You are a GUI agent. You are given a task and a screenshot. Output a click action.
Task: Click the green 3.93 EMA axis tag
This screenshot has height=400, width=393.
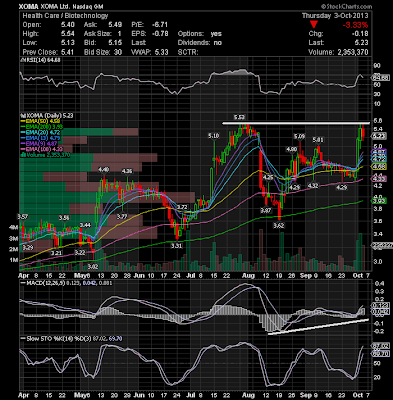click(379, 201)
